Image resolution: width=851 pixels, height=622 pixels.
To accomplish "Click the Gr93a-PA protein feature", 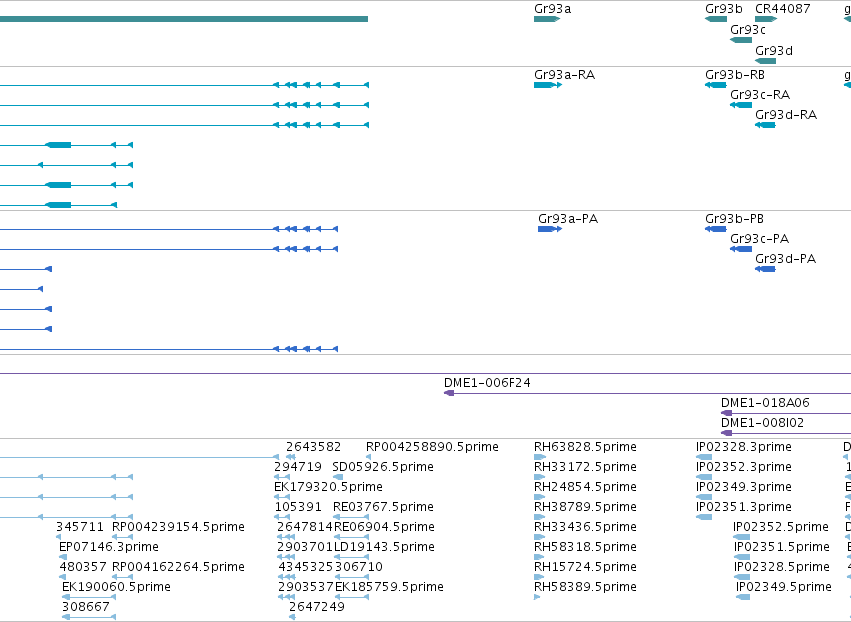I will pos(550,229).
